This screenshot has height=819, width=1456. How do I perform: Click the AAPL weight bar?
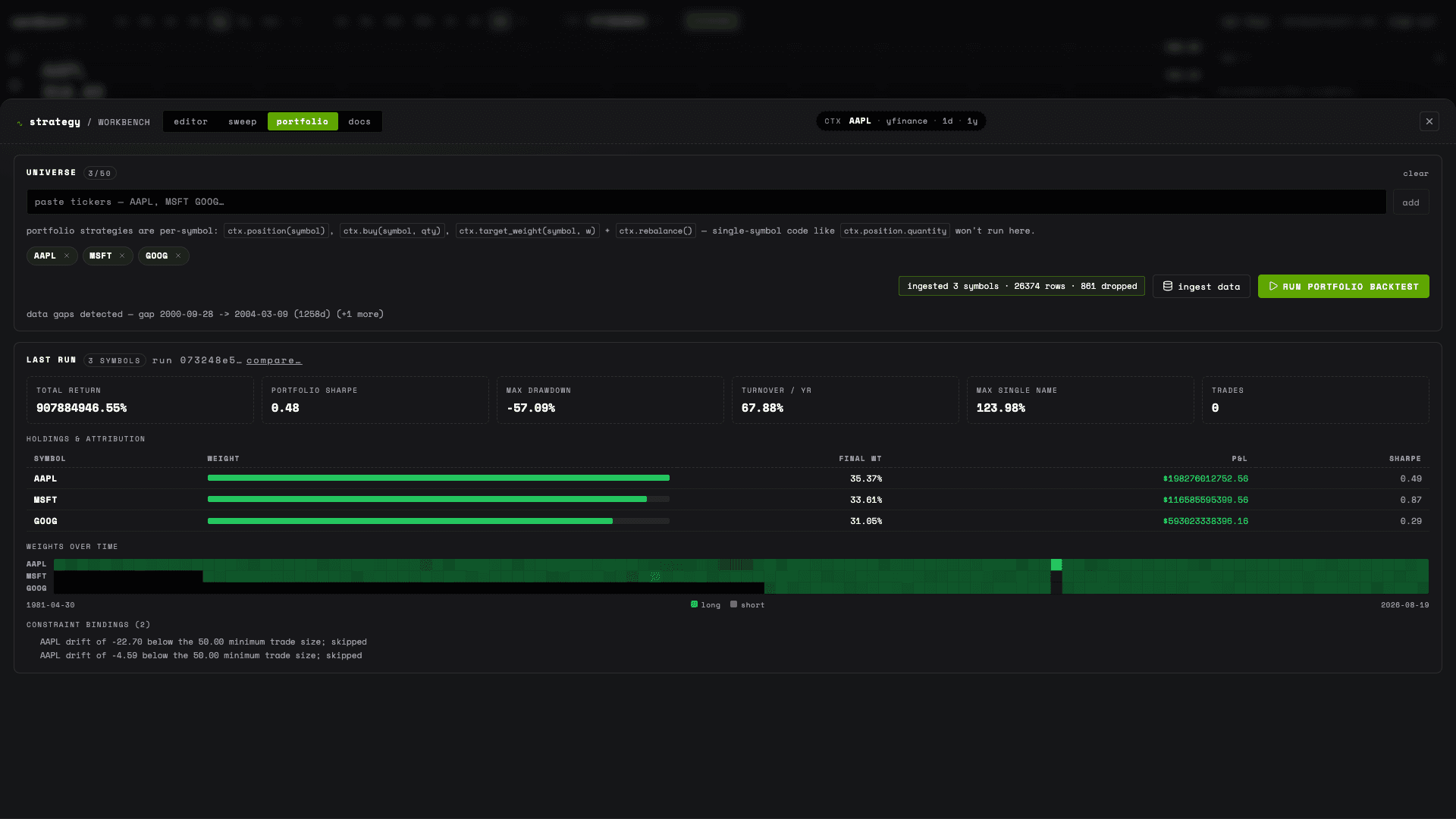pos(438,479)
